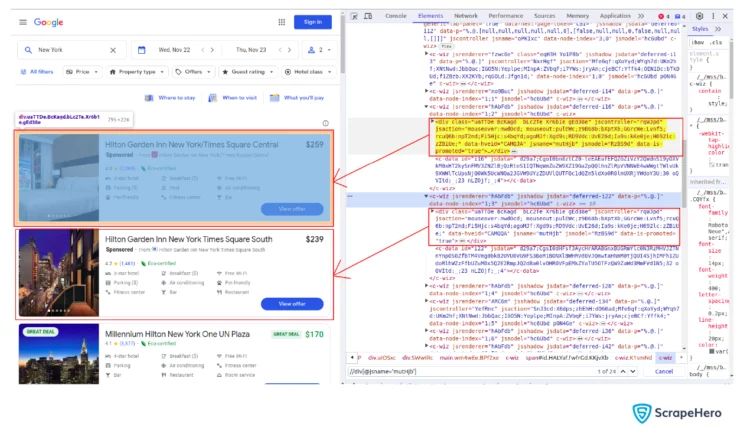Click the magnifier icon beside New York
The image size is (744, 437).
28,50
